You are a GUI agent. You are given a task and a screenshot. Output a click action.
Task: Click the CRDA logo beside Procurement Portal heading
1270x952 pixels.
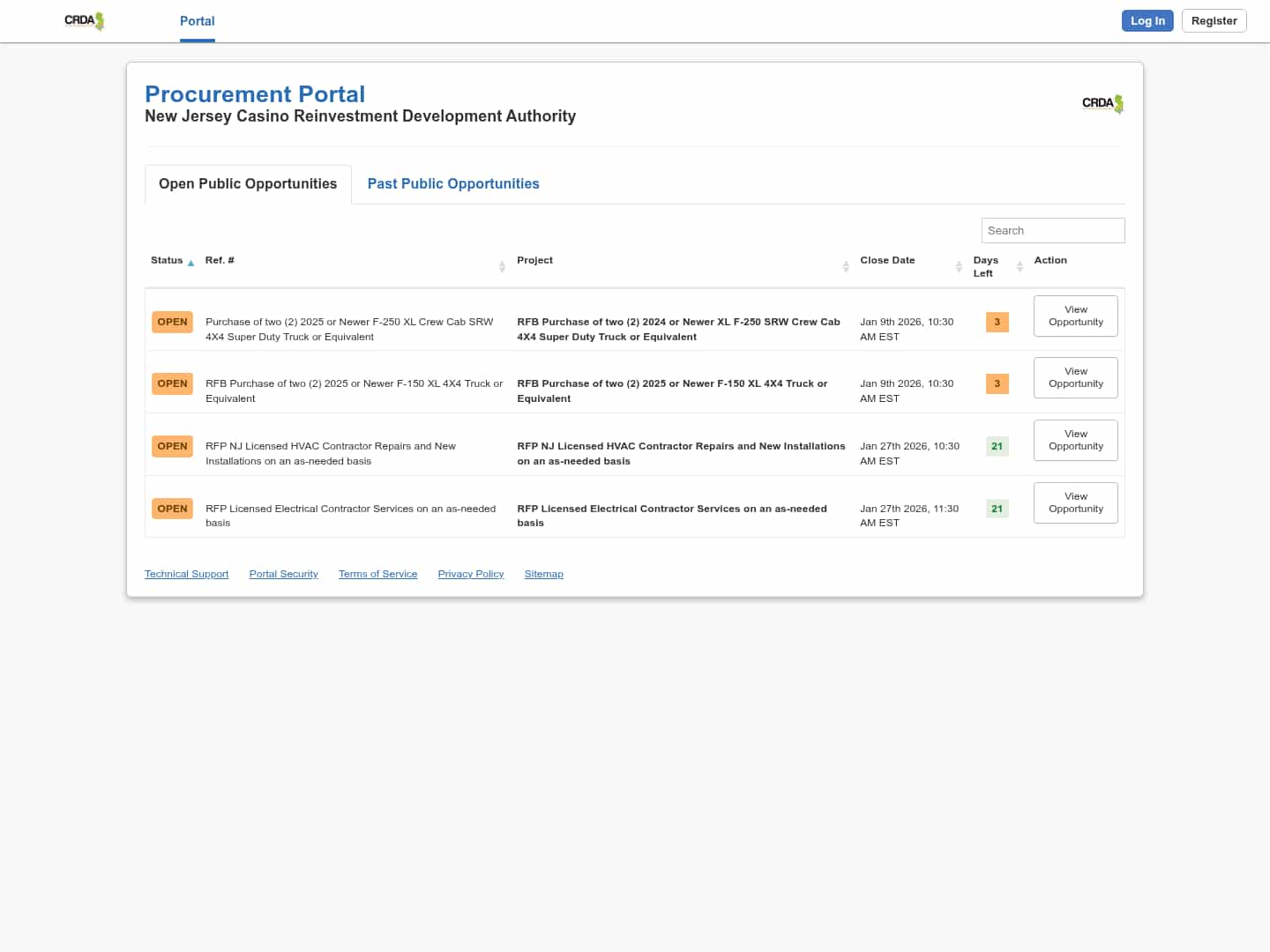(x=1102, y=104)
